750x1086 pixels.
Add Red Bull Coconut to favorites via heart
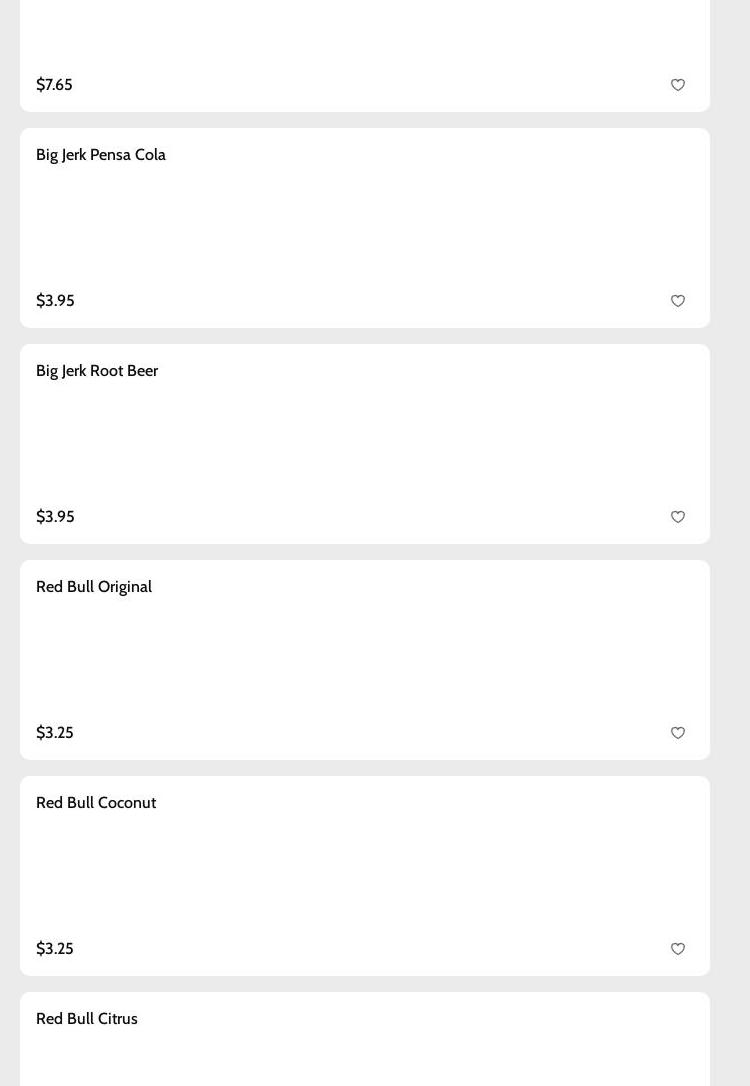[x=678, y=949]
